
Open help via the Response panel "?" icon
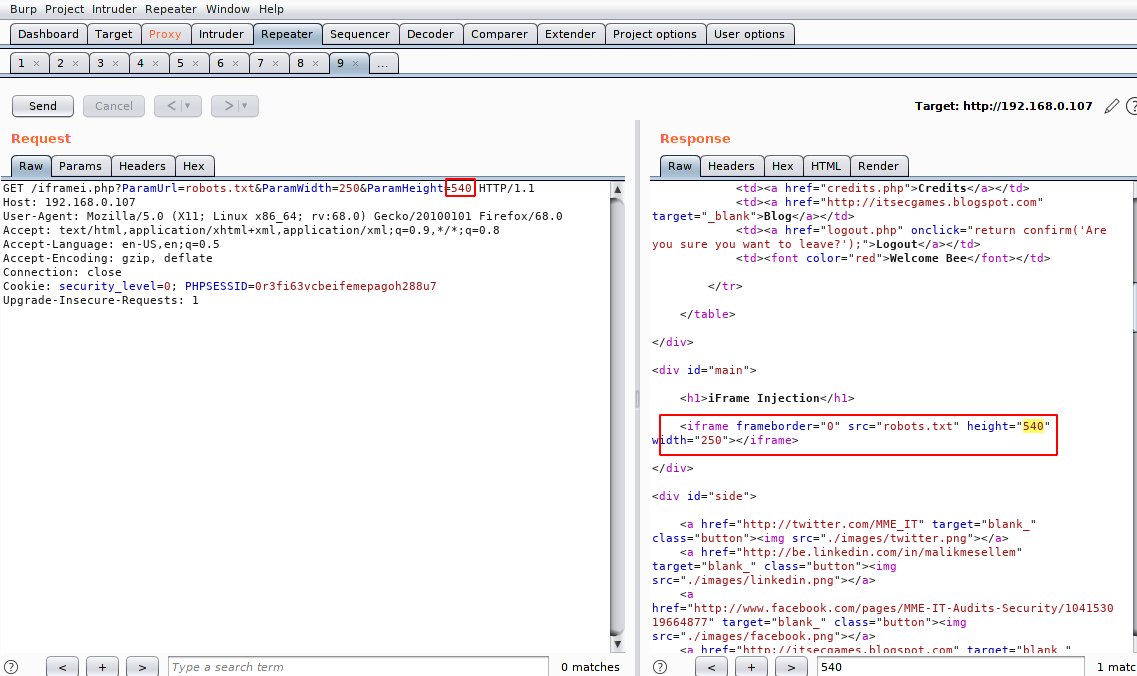pyautogui.click(x=660, y=667)
